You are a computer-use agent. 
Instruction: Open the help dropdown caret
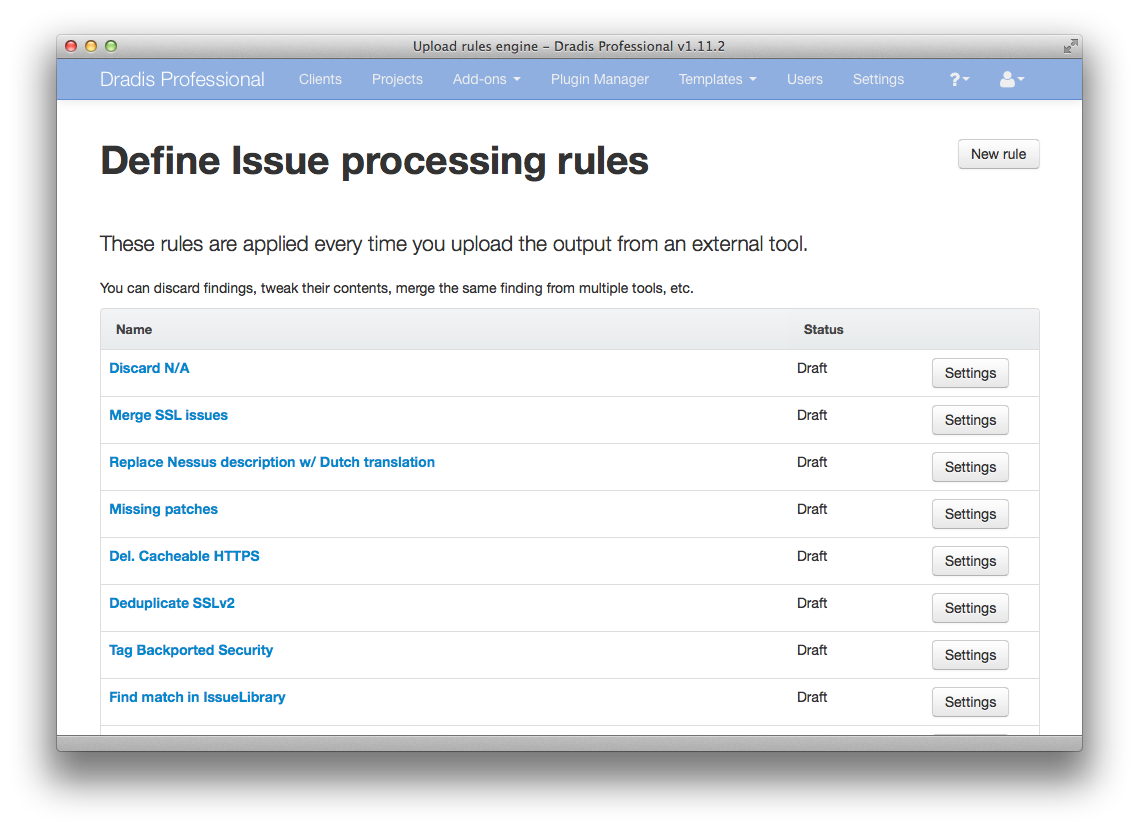pyautogui.click(x=965, y=79)
